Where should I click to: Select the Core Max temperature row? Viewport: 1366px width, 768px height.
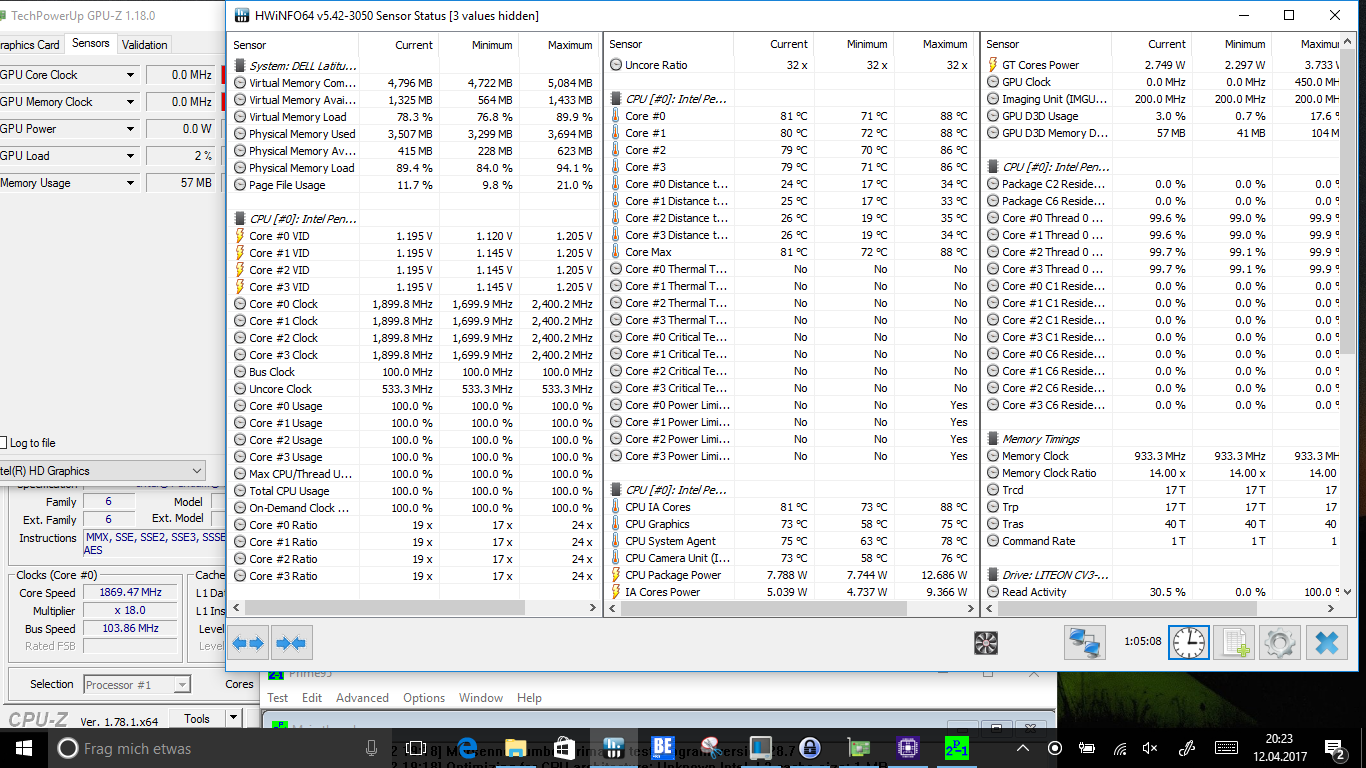pos(790,252)
